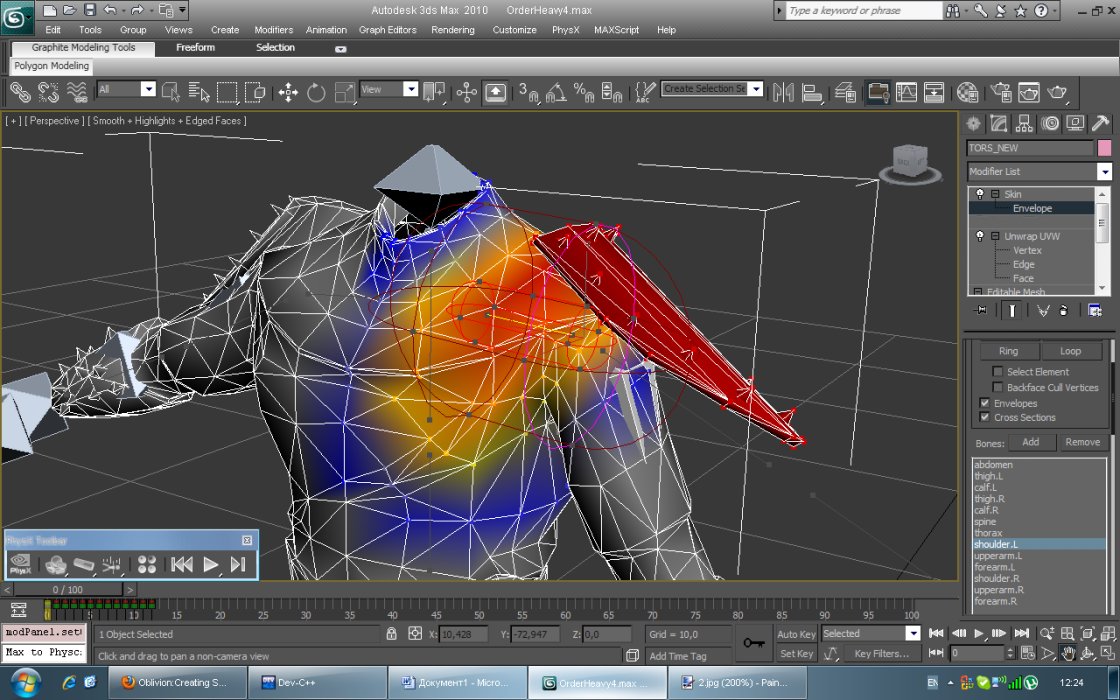Collapse the Unwrap UVW modifier tree
1120x700 pixels.
[994, 236]
